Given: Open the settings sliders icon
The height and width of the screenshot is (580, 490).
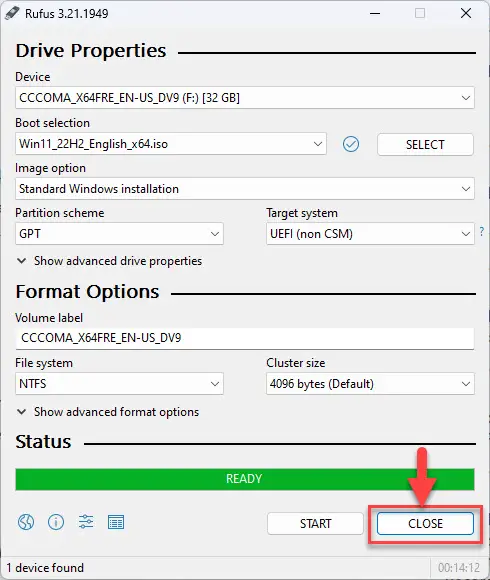Looking at the screenshot, I should pyautogui.click(x=86, y=522).
